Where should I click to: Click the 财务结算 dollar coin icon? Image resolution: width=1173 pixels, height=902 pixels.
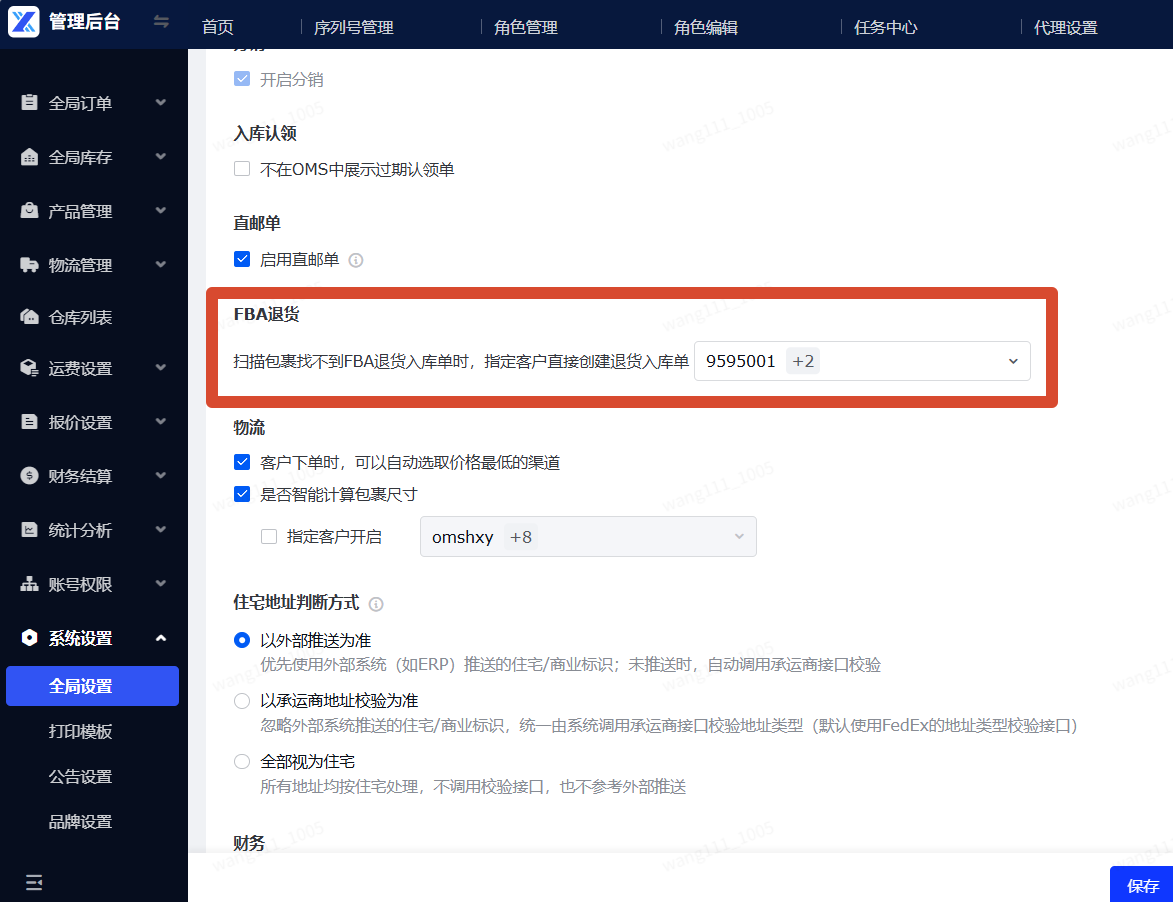coord(29,476)
